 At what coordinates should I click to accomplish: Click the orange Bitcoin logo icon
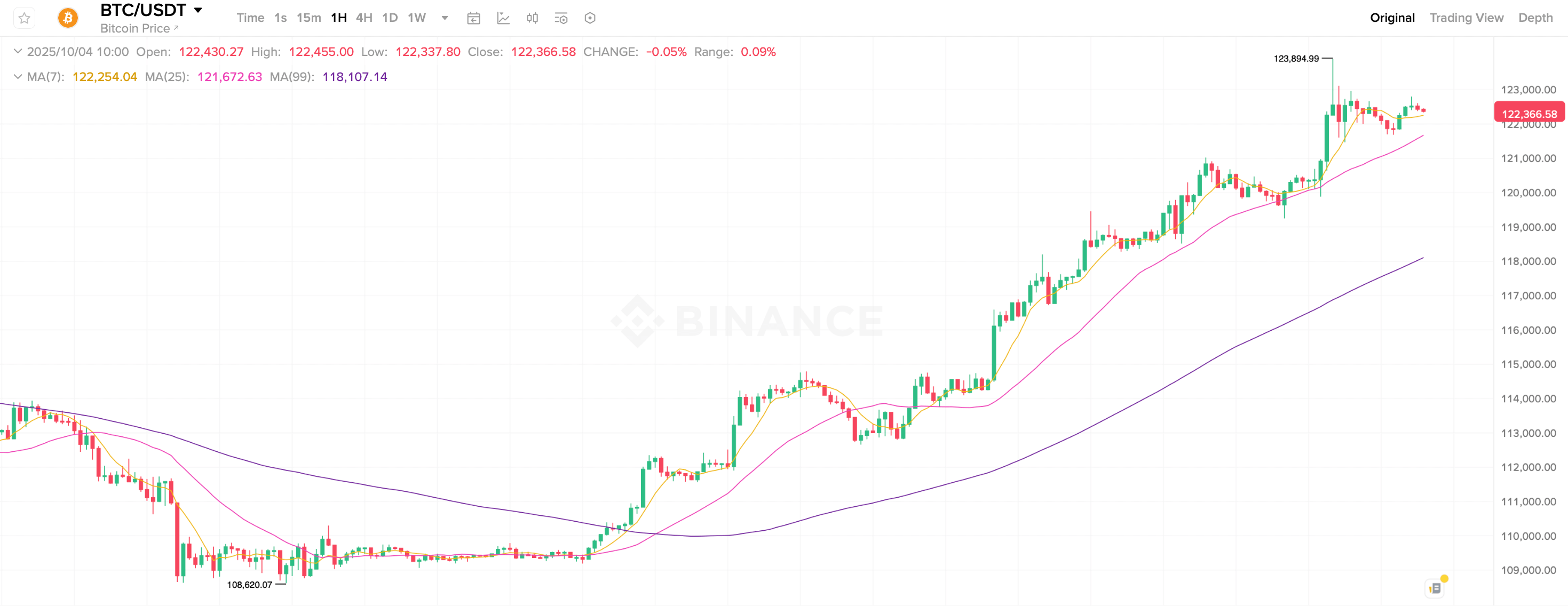tap(68, 18)
